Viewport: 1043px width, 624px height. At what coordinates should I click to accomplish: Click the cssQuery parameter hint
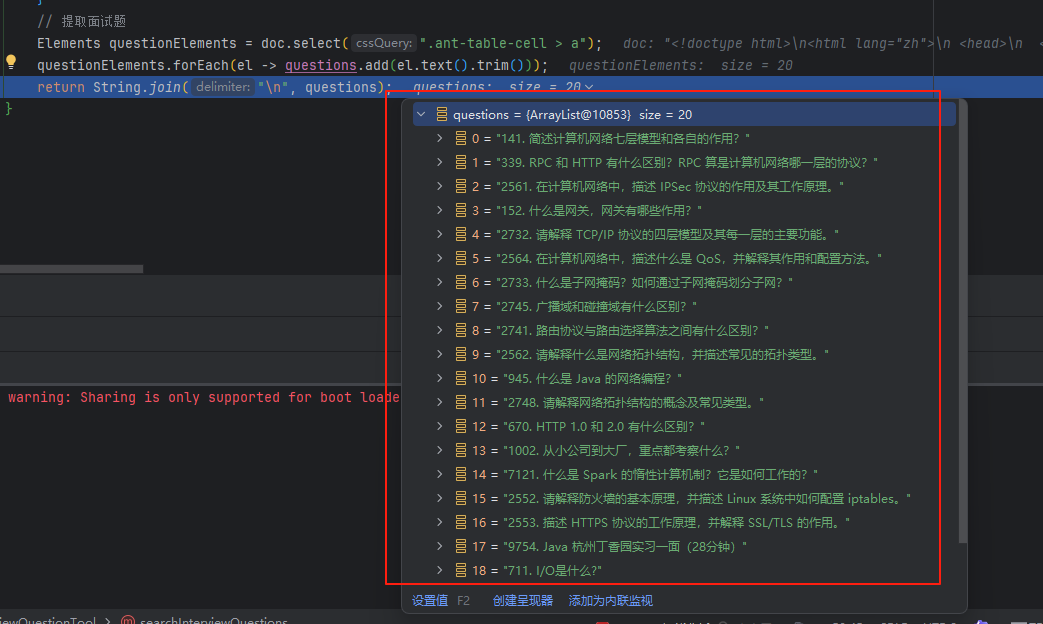pyautogui.click(x=384, y=43)
